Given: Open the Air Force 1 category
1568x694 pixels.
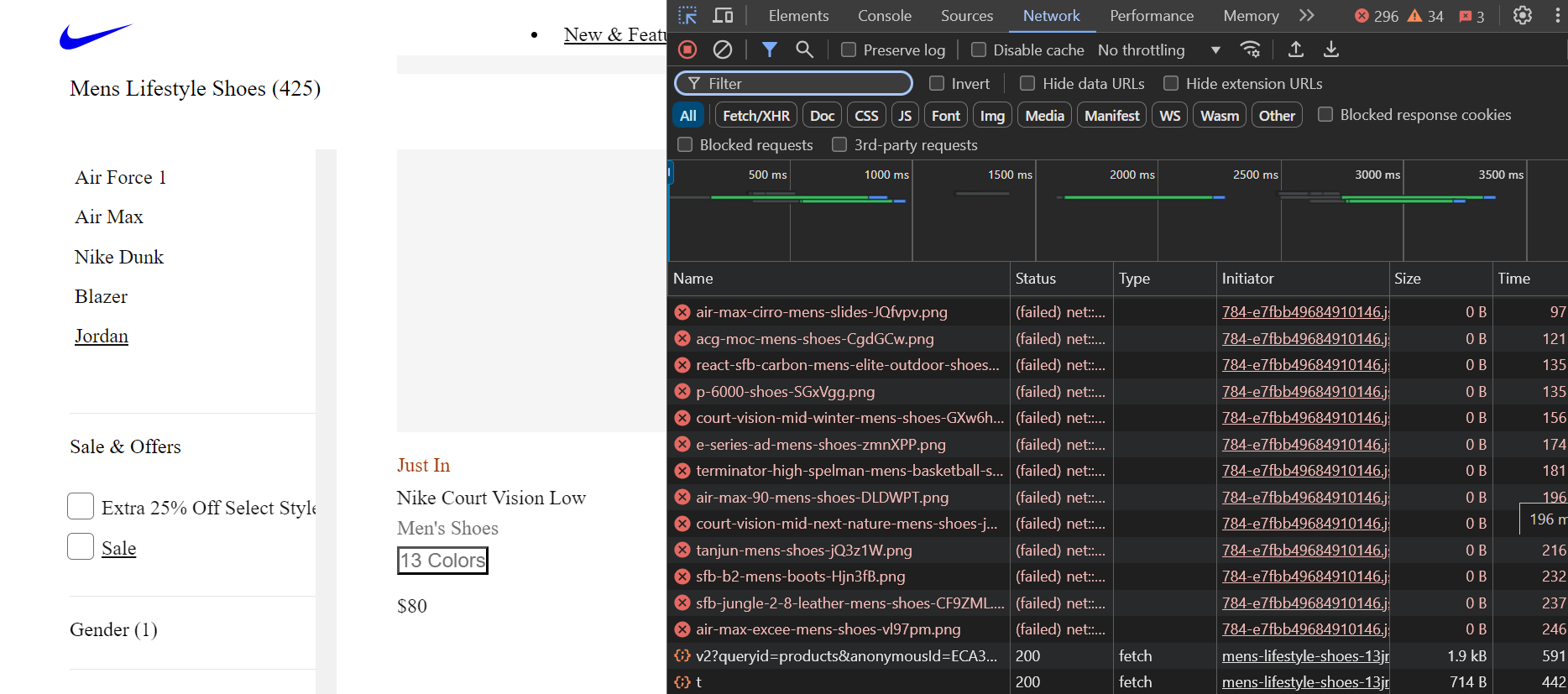Looking at the screenshot, I should [120, 177].
